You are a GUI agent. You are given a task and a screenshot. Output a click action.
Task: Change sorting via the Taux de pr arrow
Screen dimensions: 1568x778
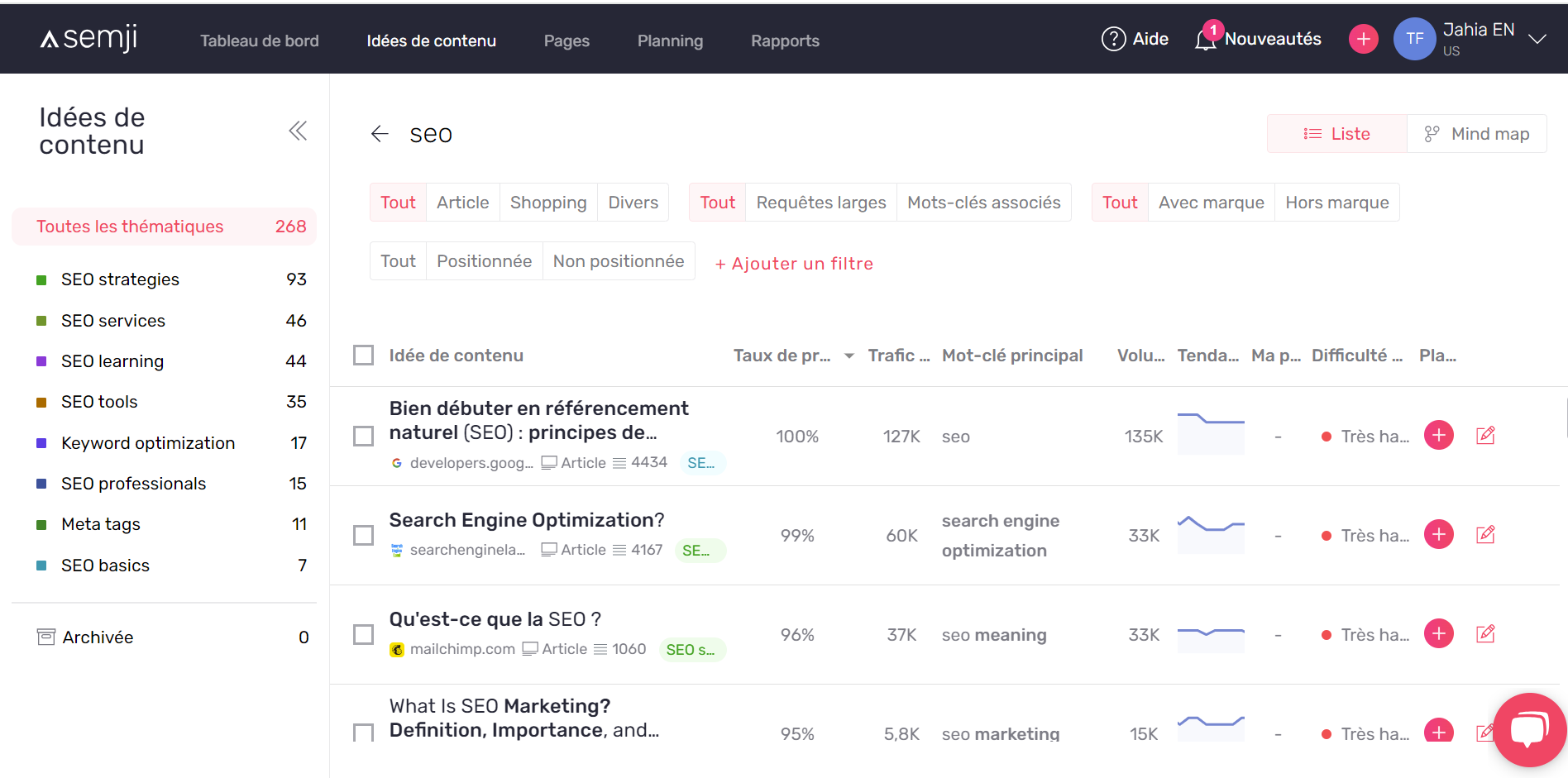[x=849, y=356]
